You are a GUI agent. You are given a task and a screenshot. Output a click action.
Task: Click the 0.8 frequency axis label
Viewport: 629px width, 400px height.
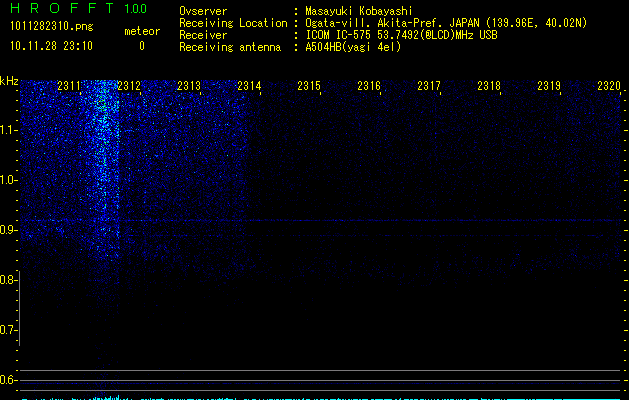(8, 280)
